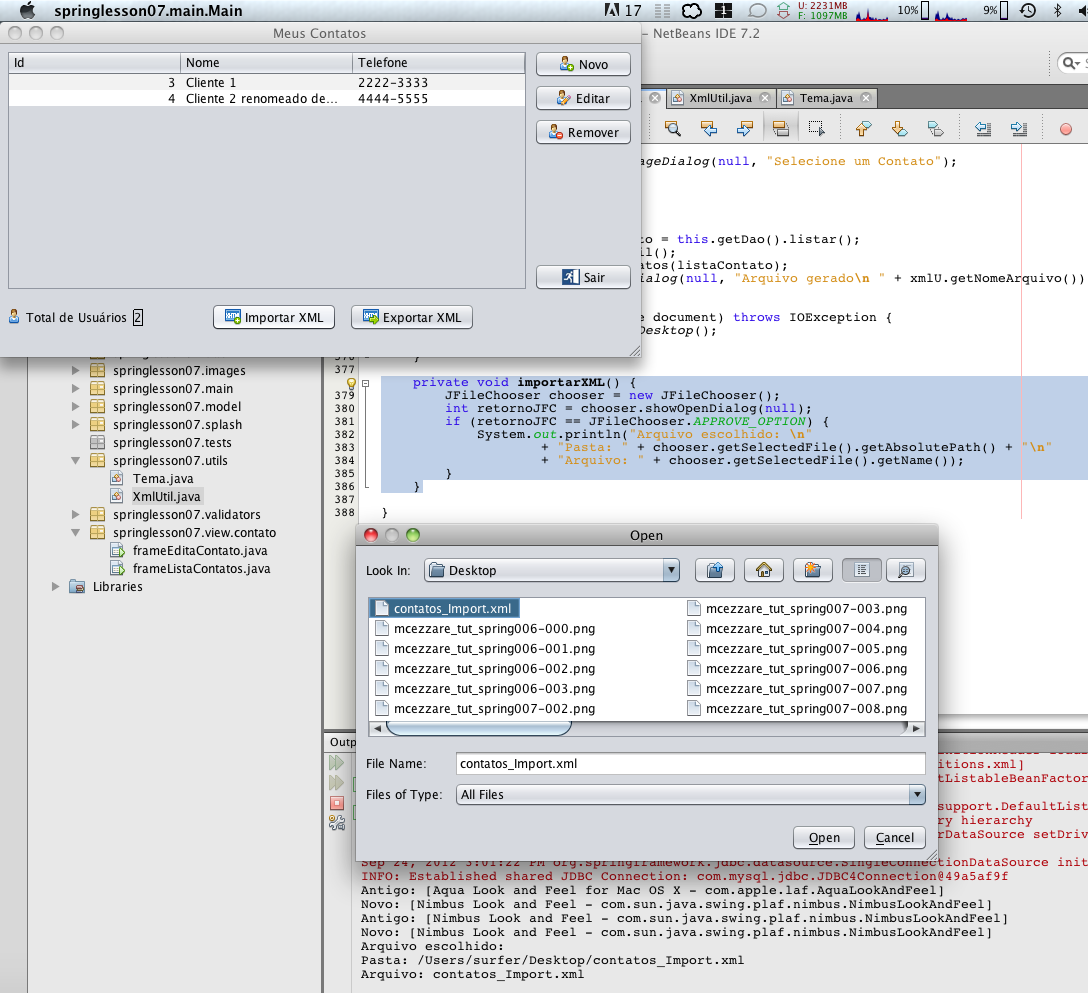Click Time Machine icon in menu bar

(1028, 10)
